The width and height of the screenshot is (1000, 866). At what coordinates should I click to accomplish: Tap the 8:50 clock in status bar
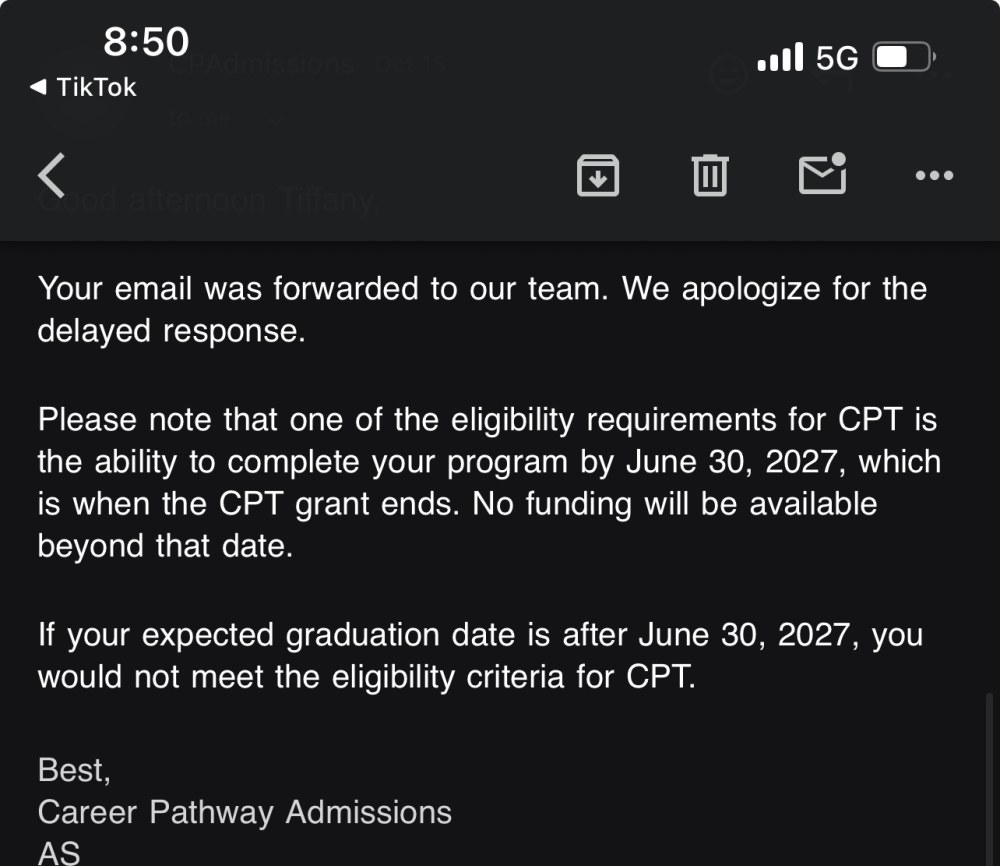click(x=146, y=42)
